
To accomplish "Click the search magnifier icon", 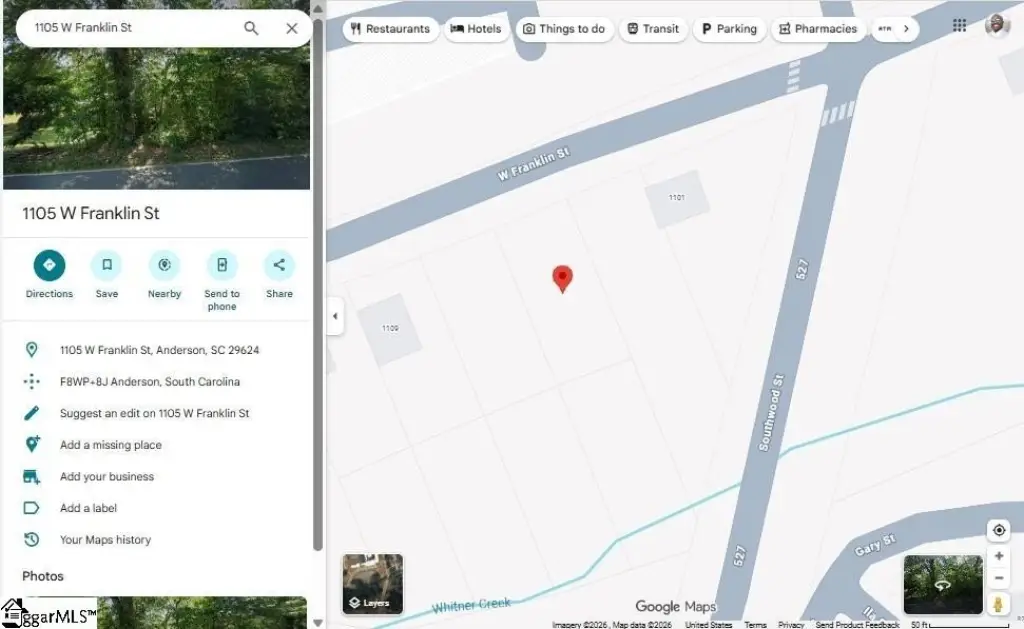I will pos(251,28).
